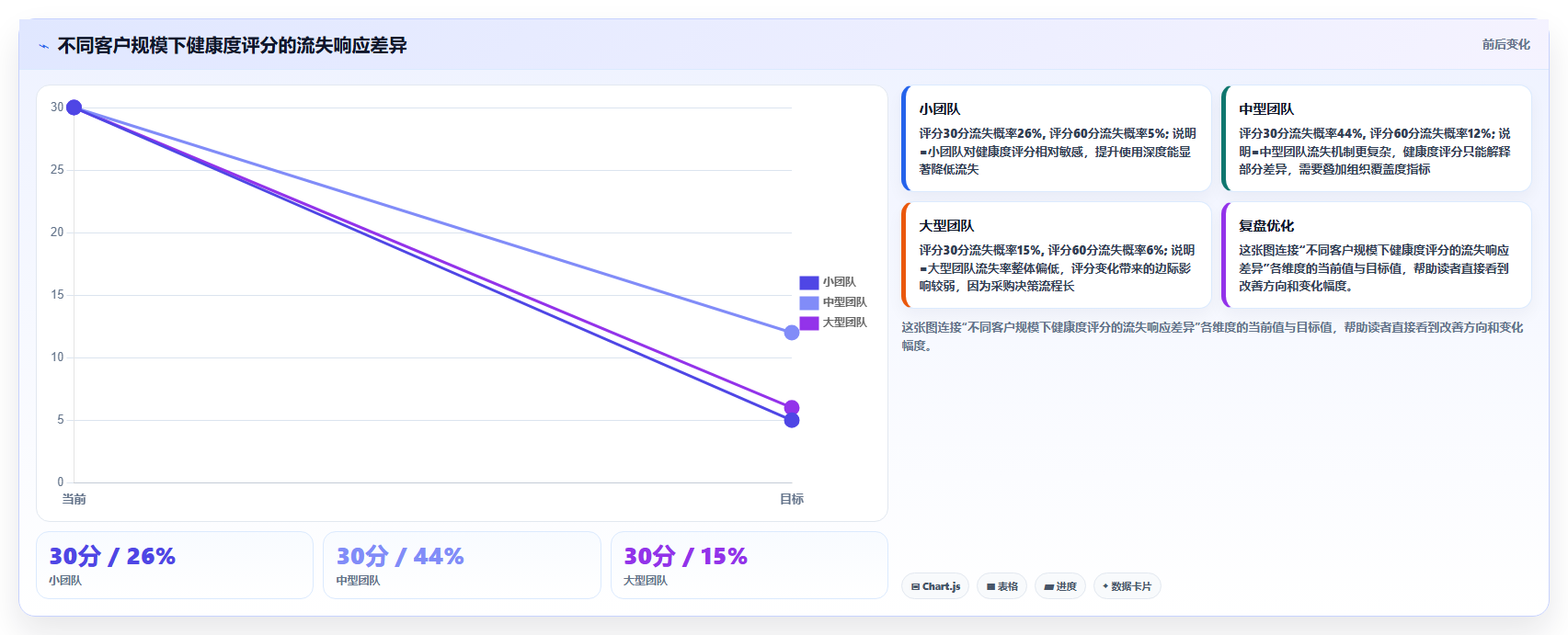The image size is (1568, 635).
Task: Click the 进度 tag icon
Action: coord(1048,586)
